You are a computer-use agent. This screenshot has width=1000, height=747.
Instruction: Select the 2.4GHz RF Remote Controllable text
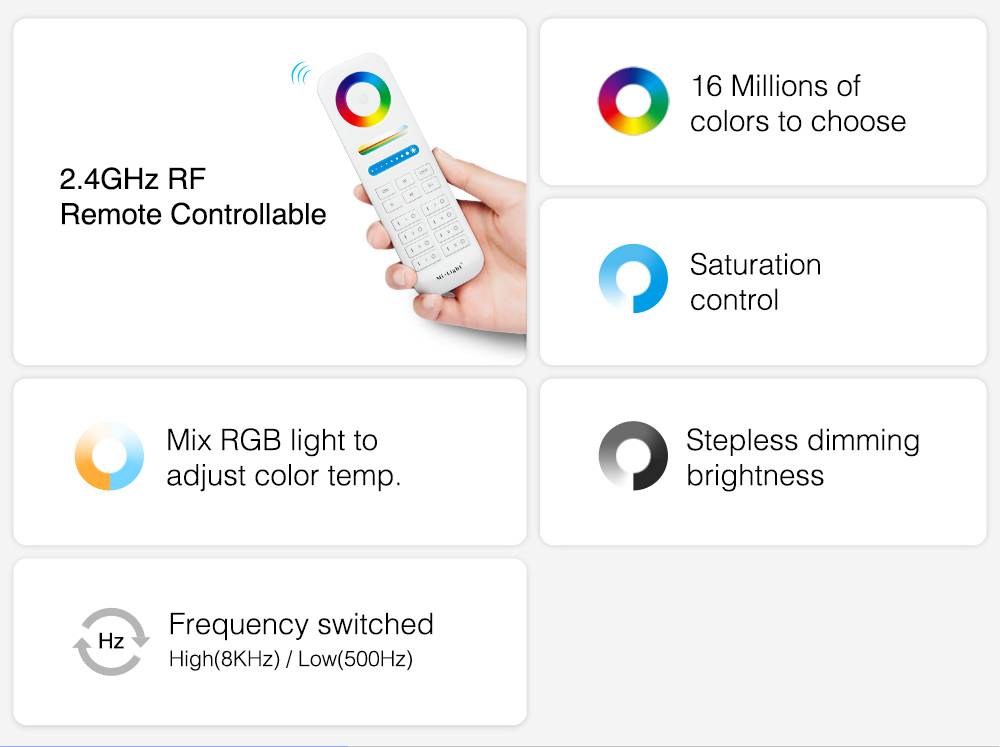(x=193, y=196)
